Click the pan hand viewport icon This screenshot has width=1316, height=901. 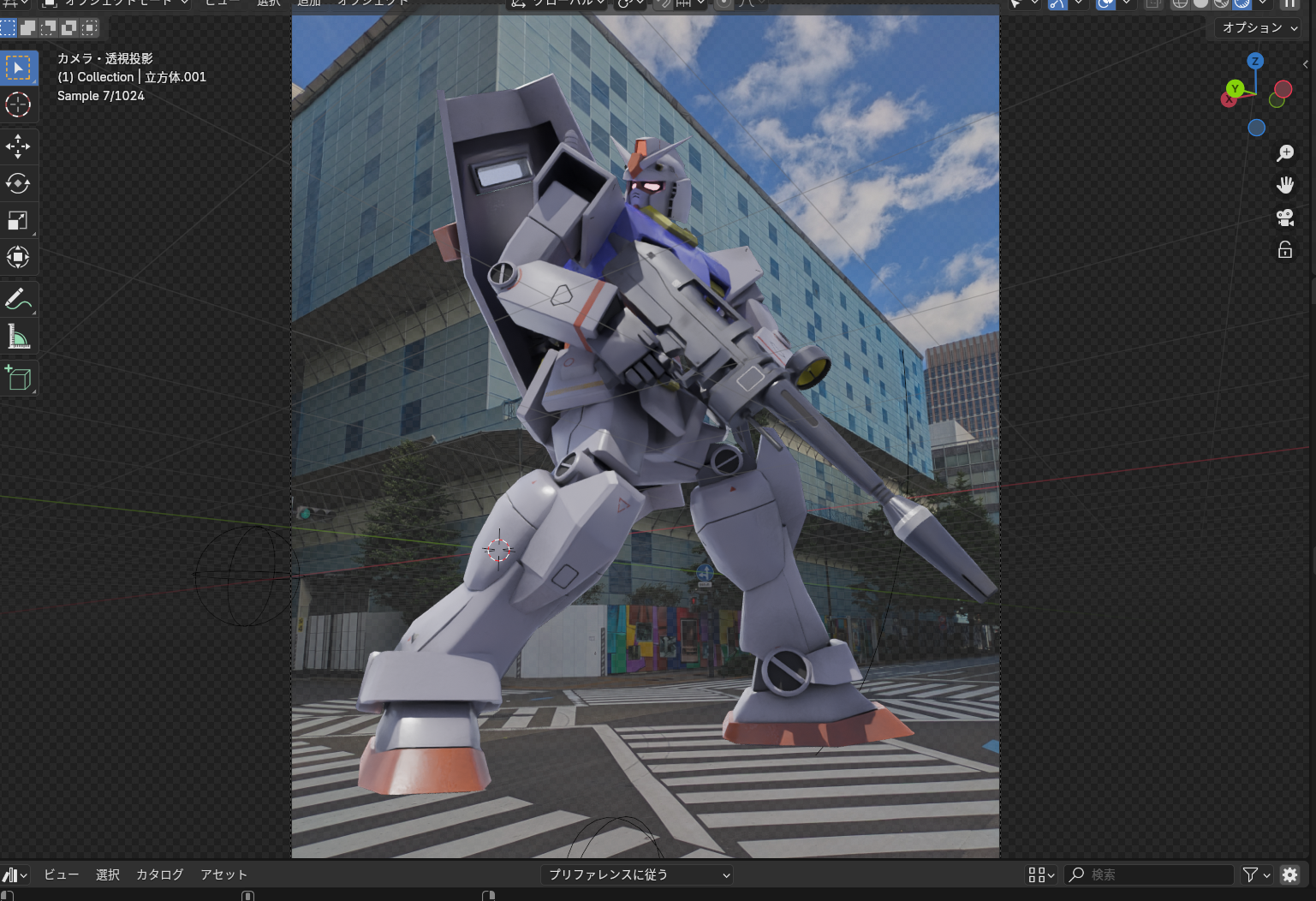point(1285,185)
